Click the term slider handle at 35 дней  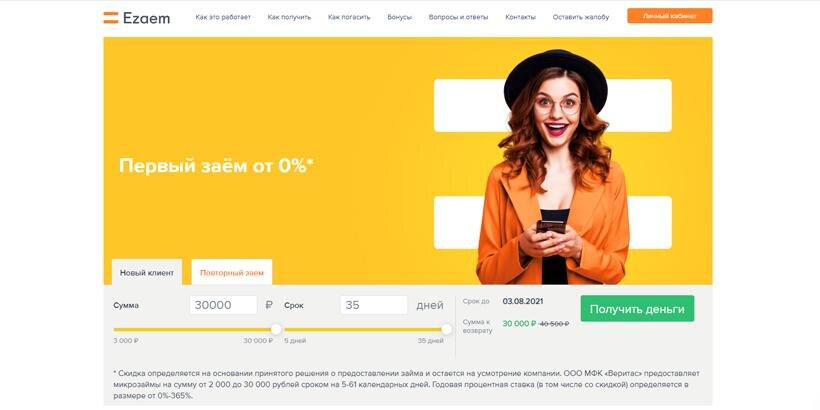click(x=447, y=329)
